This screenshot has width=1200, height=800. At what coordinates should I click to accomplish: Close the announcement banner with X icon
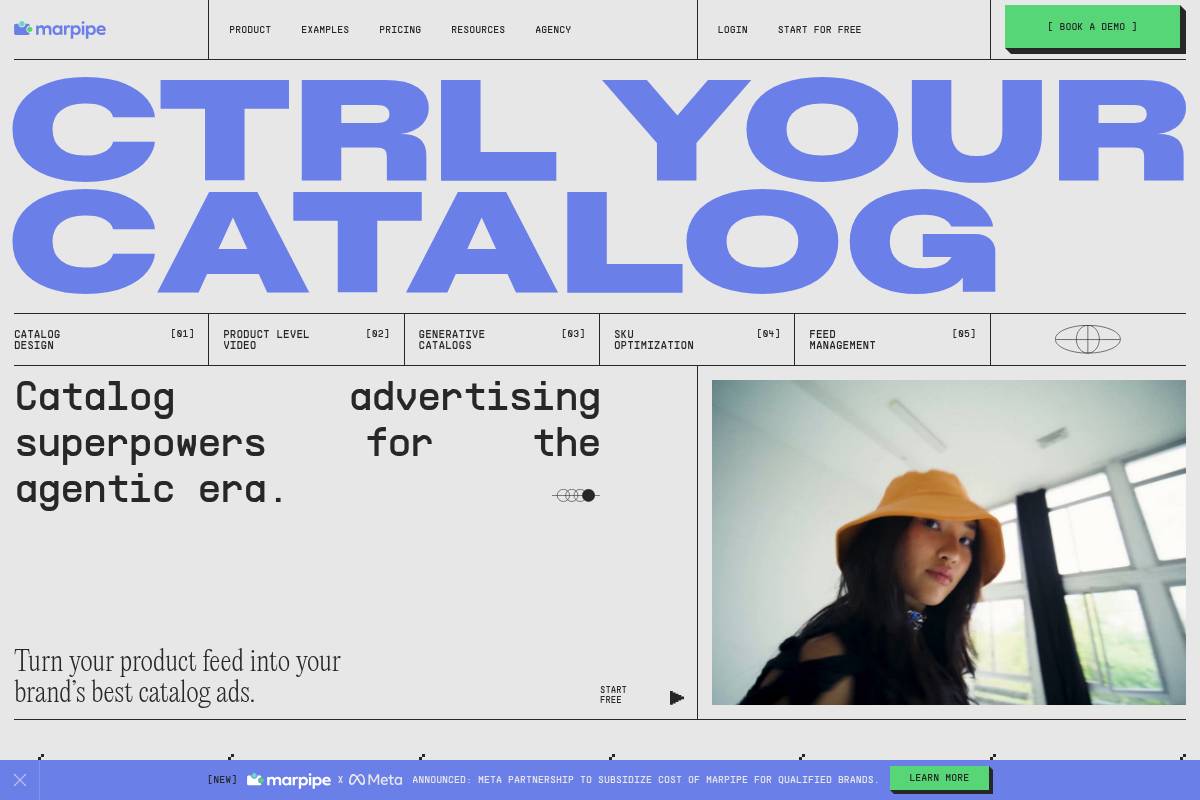pos(20,780)
